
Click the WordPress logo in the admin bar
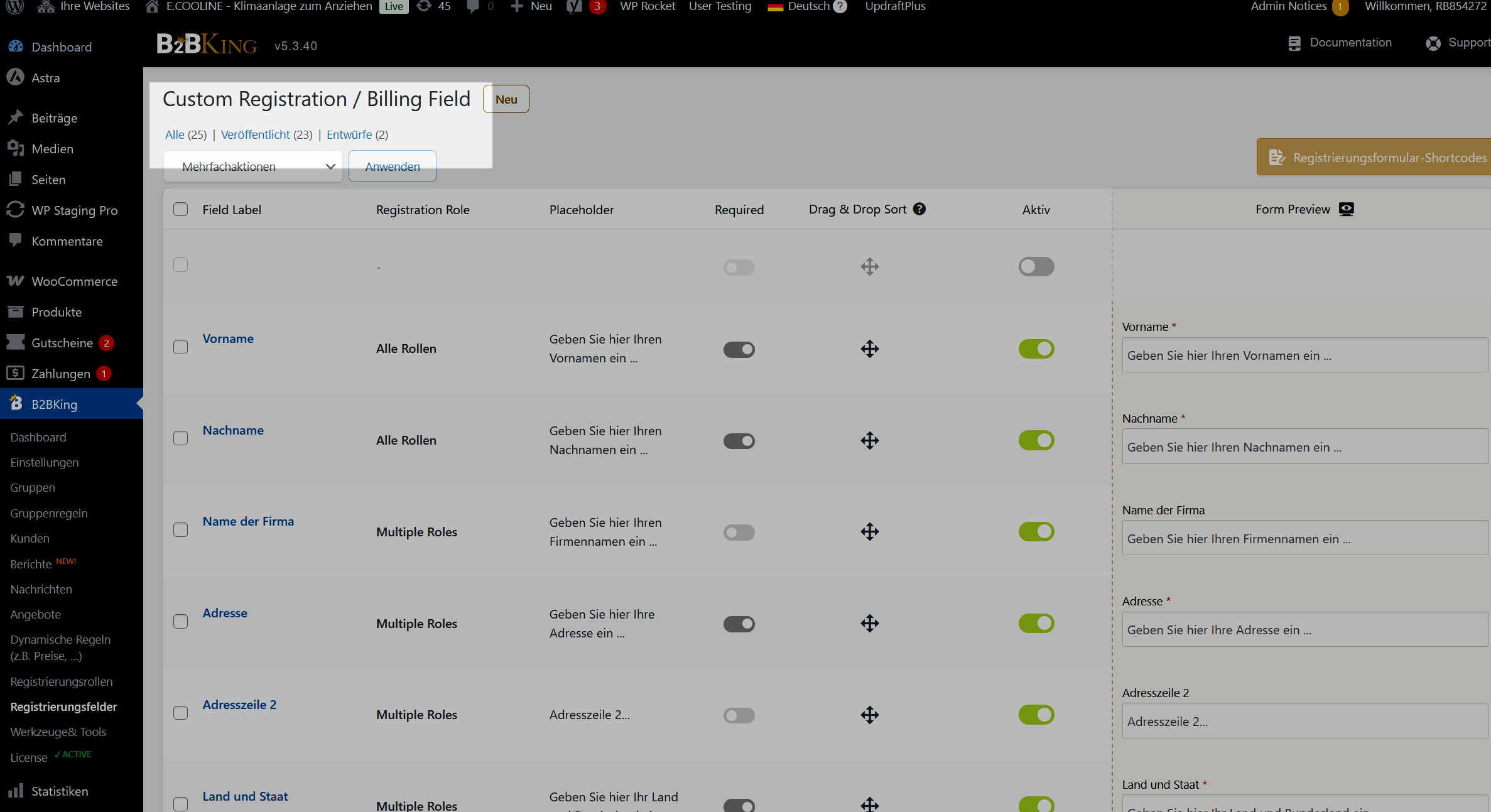pos(14,6)
